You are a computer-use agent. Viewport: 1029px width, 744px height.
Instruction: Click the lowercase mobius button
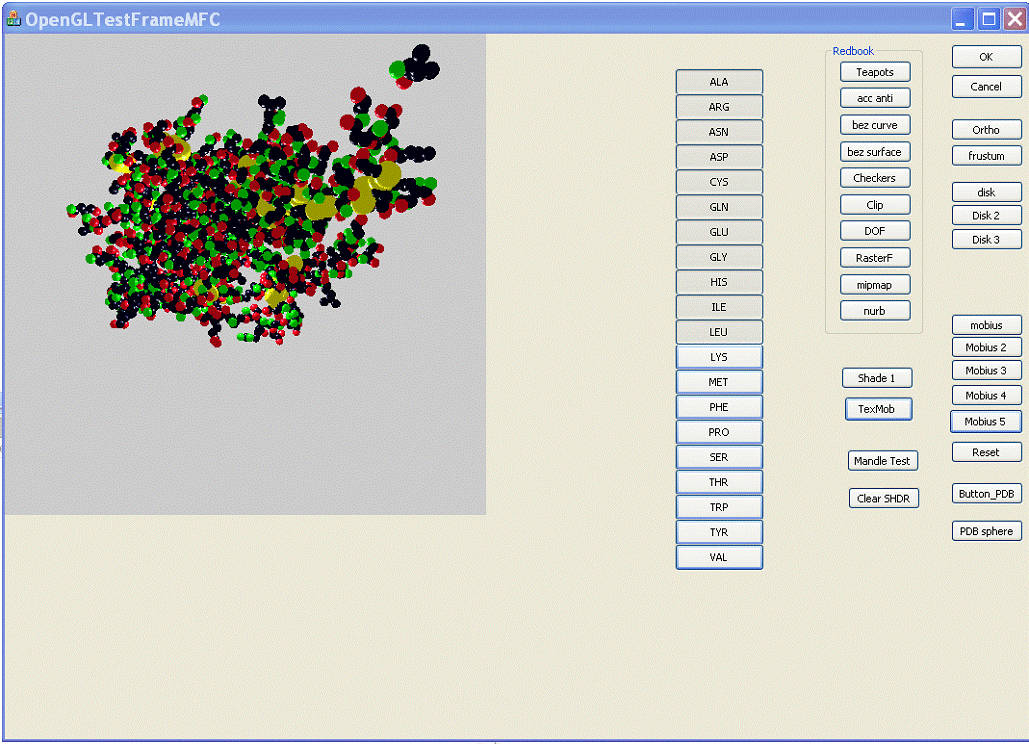coord(986,325)
